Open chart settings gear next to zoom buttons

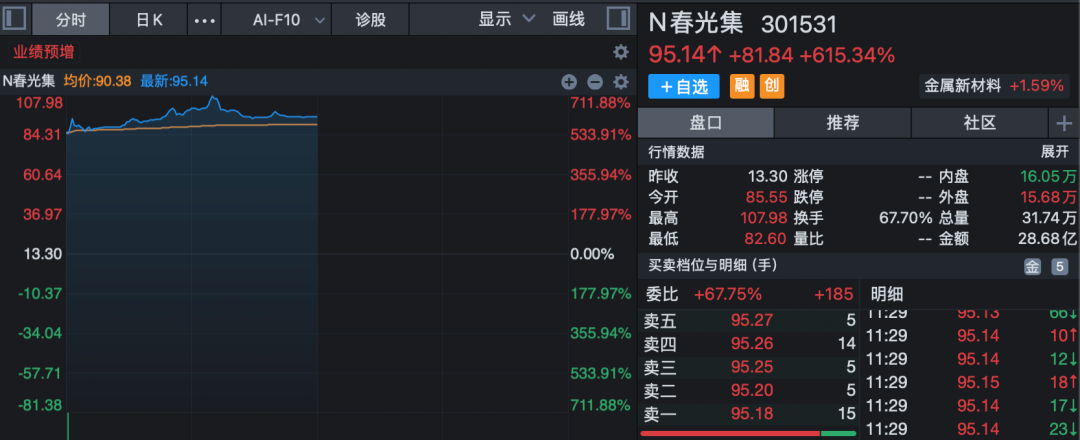(x=621, y=82)
